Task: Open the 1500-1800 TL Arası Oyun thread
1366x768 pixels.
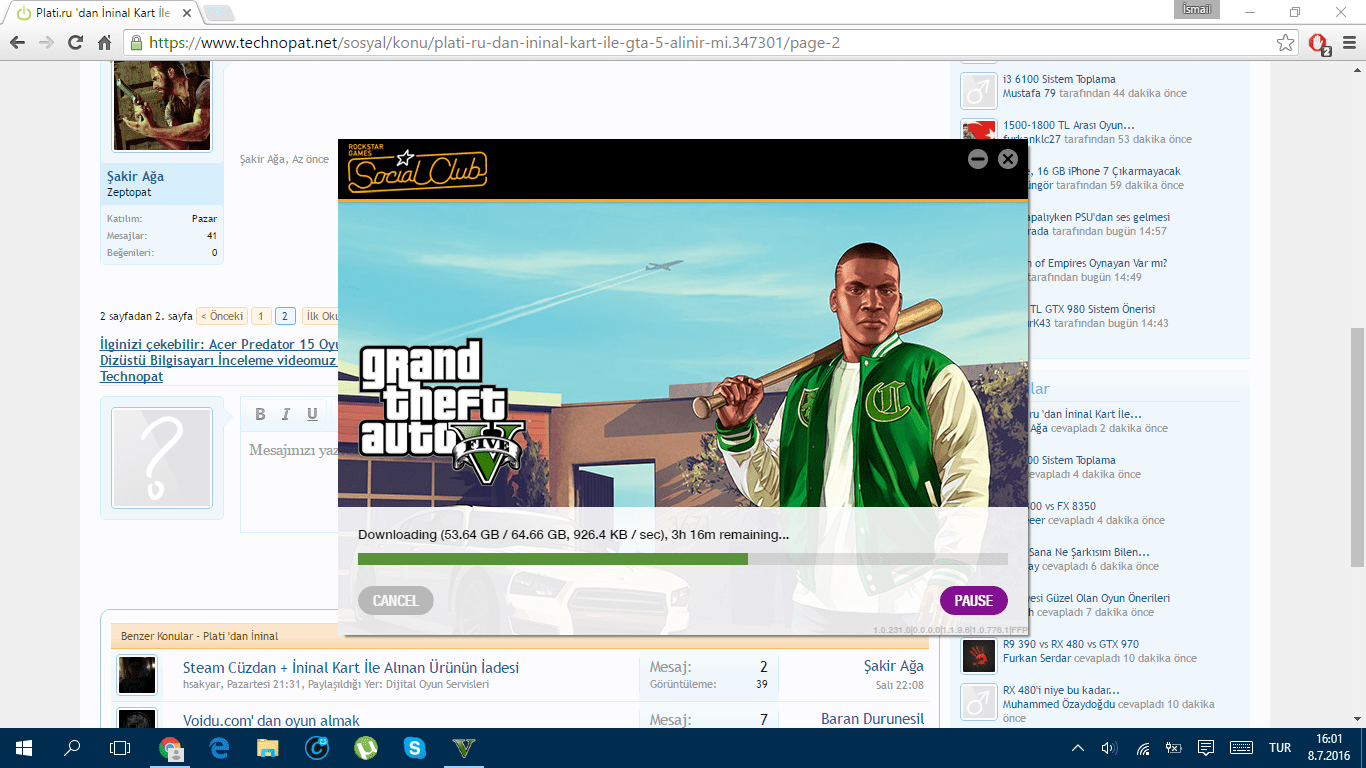Action: [1069, 125]
